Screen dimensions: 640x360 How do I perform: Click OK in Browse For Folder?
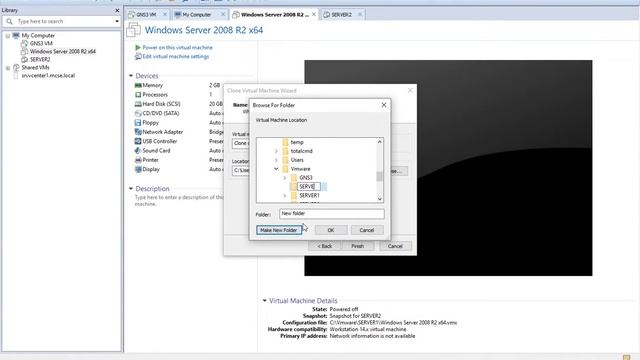click(x=331, y=230)
